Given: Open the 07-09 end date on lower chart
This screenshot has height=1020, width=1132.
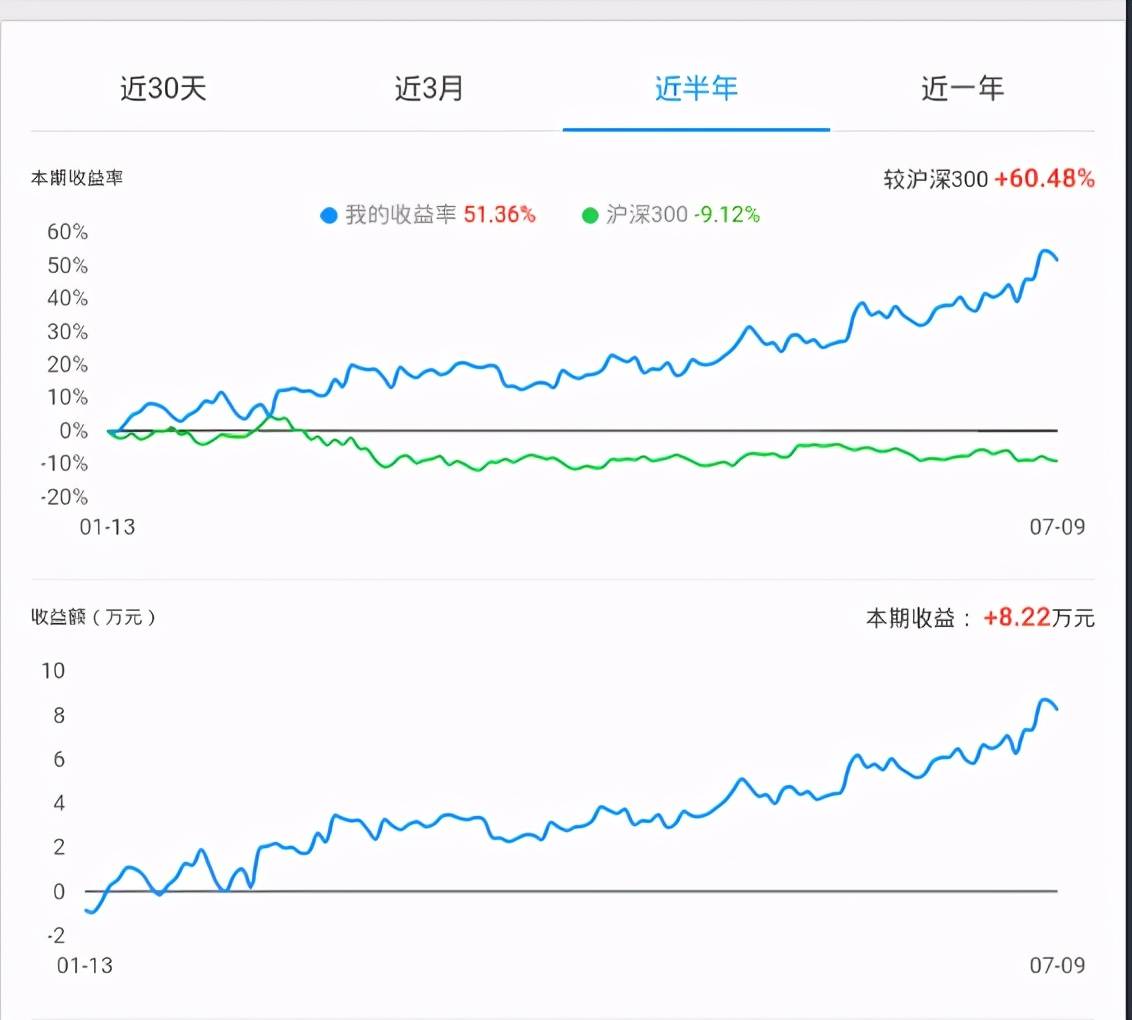Looking at the screenshot, I should [1060, 966].
